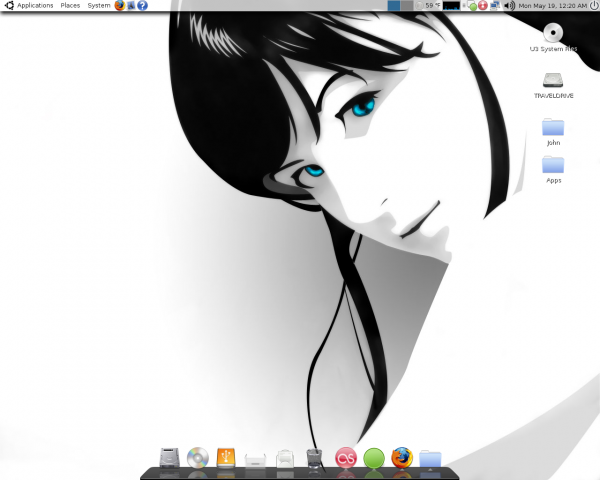Switch to the first blue workspace
This screenshot has height=480, width=600.
point(394,5)
